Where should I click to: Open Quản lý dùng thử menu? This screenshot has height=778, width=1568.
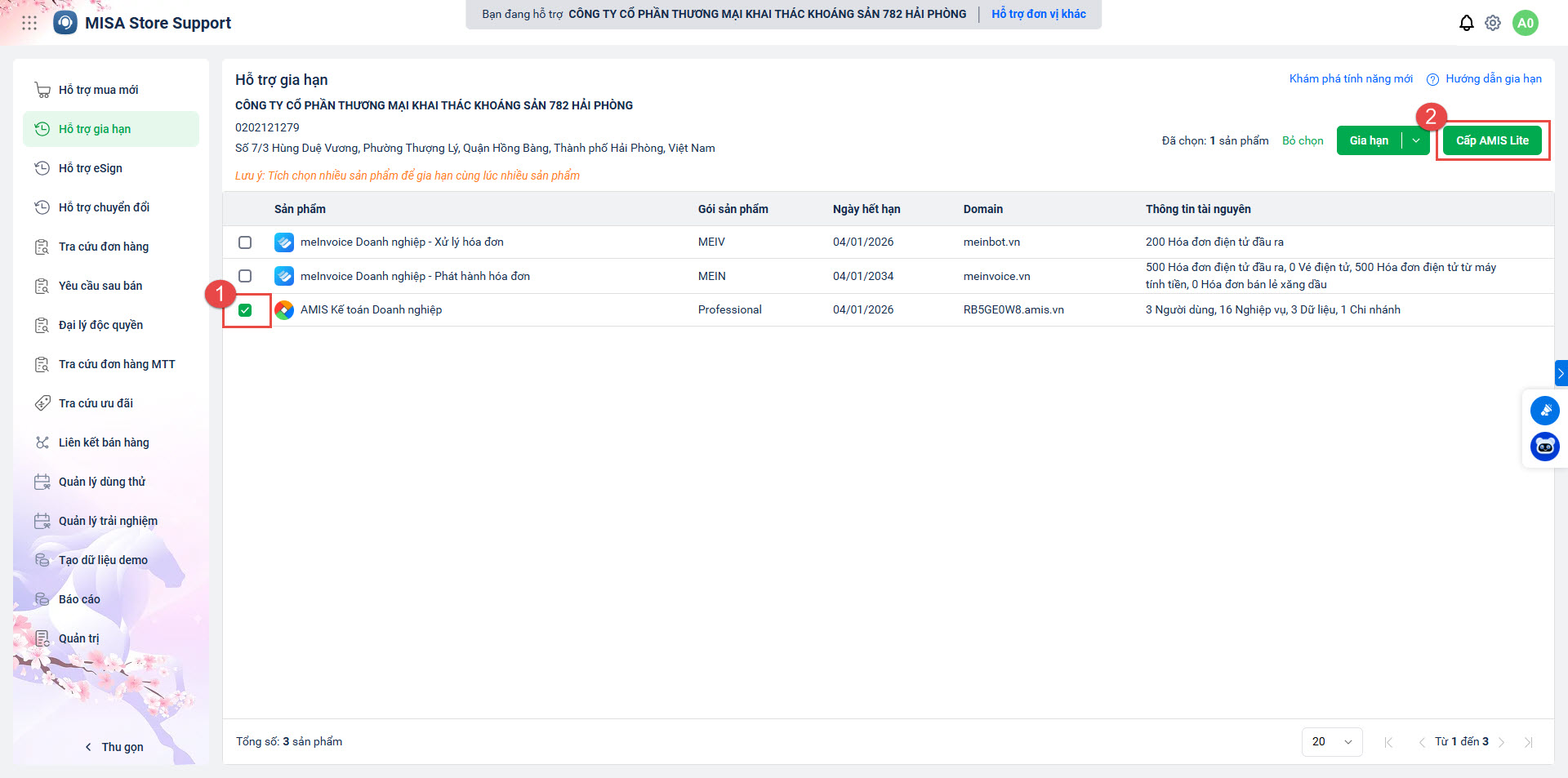tap(111, 482)
